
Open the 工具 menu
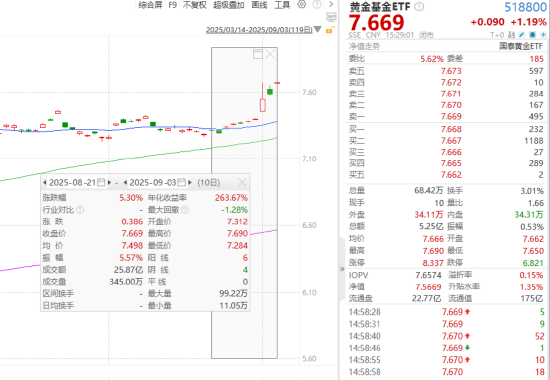pyautogui.click(x=282, y=5)
